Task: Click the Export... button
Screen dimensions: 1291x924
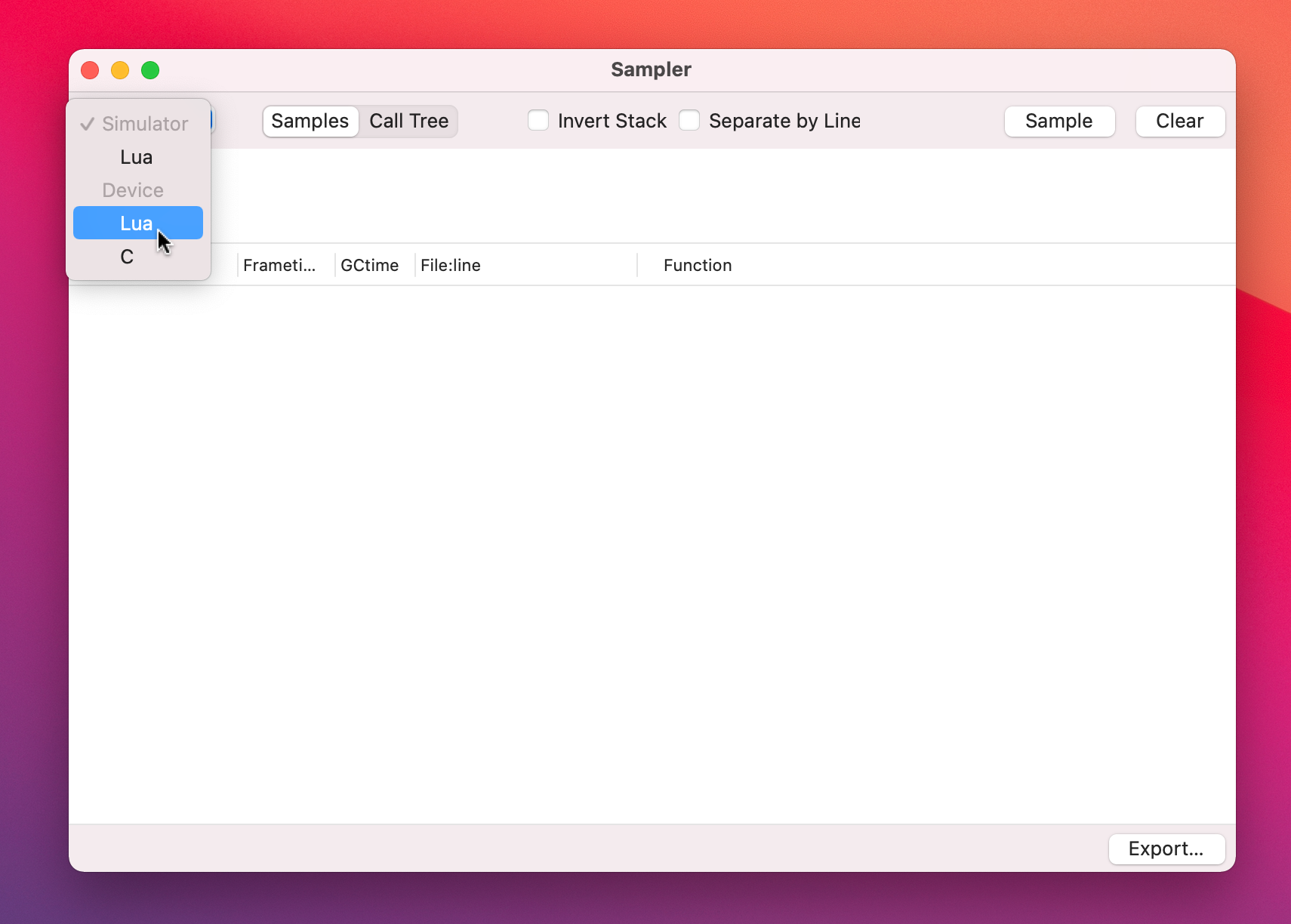Action: [1166, 849]
